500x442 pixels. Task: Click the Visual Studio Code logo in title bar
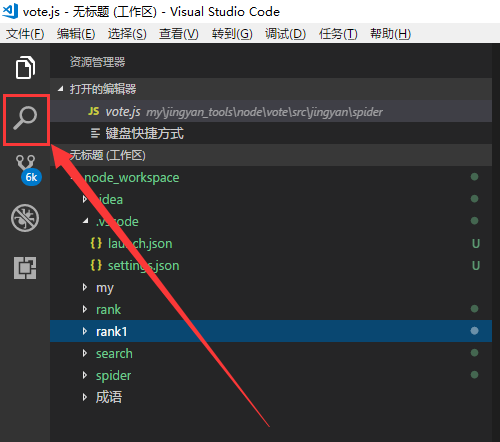(x=10, y=11)
